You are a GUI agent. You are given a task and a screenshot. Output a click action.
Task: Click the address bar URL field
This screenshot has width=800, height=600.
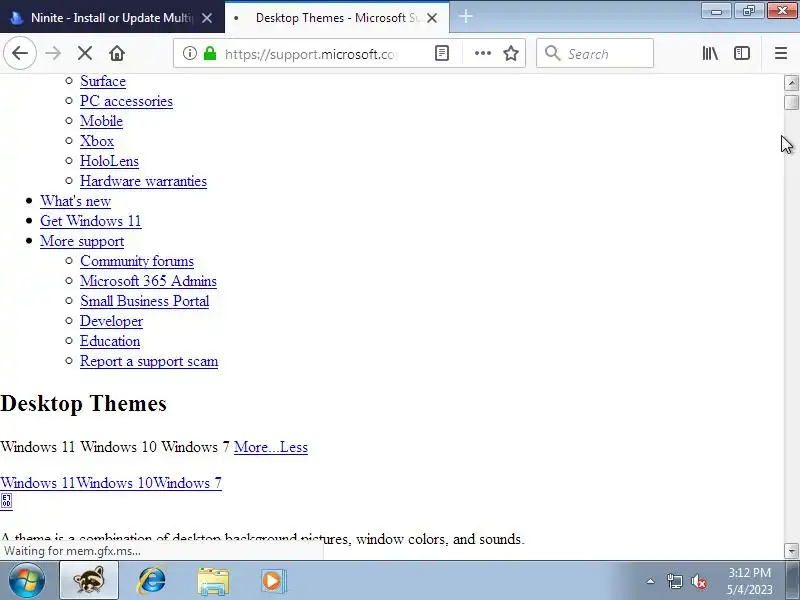[310, 54]
